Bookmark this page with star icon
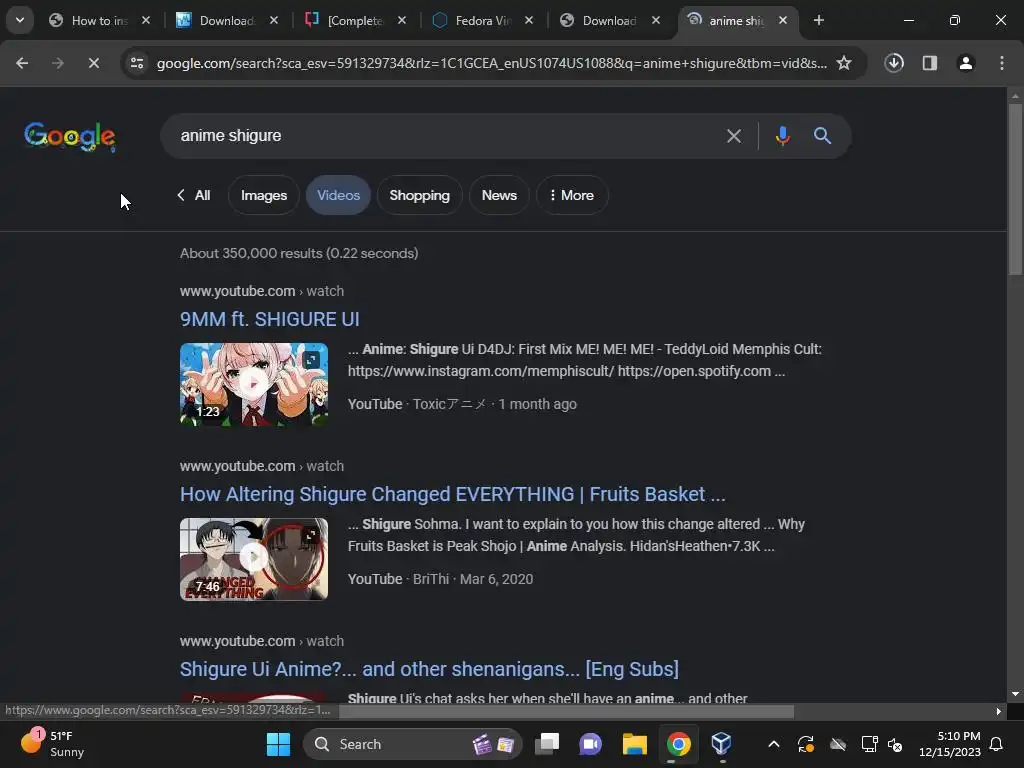This screenshot has height=768, width=1024. click(x=844, y=63)
